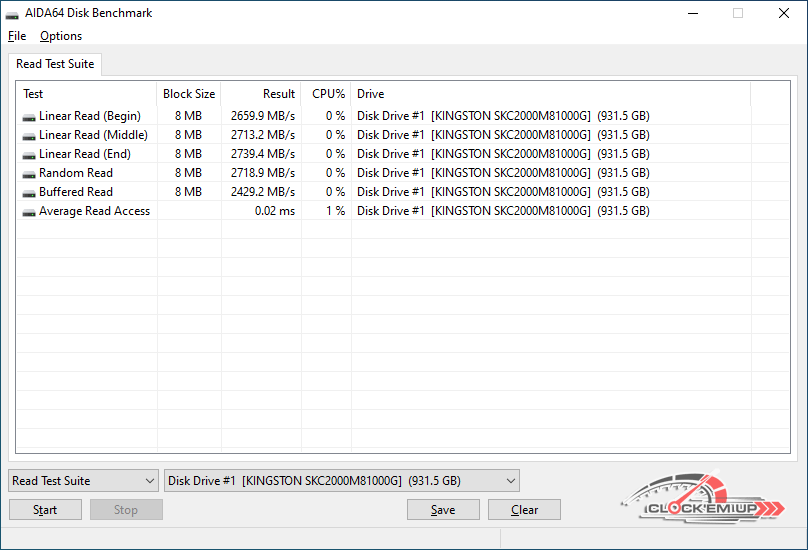808x550 pixels.
Task: Click the Linear Read (End) drive icon
Action: [29, 155]
